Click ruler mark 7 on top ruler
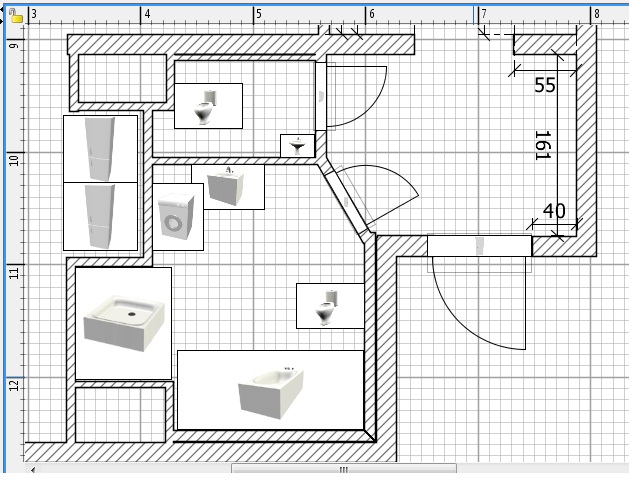This screenshot has width=630, height=480. click(x=484, y=14)
